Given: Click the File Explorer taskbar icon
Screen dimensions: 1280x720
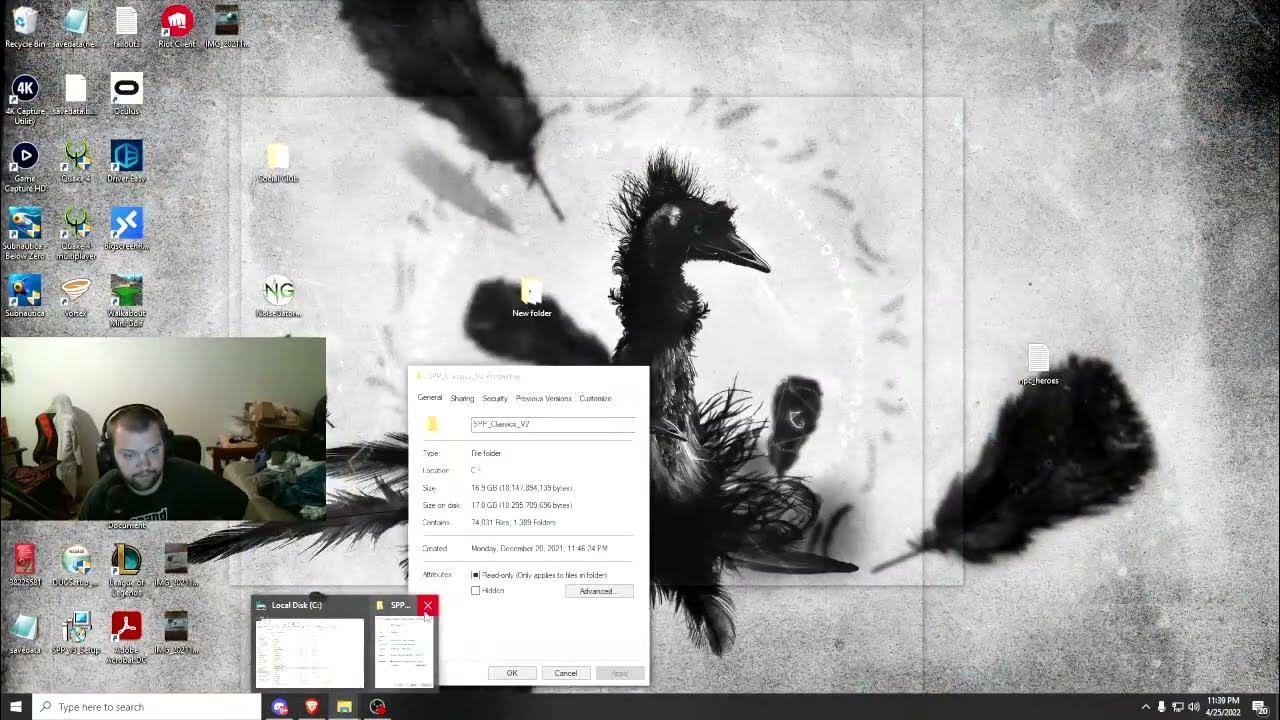Looking at the screenshot, I should [344, 707].
